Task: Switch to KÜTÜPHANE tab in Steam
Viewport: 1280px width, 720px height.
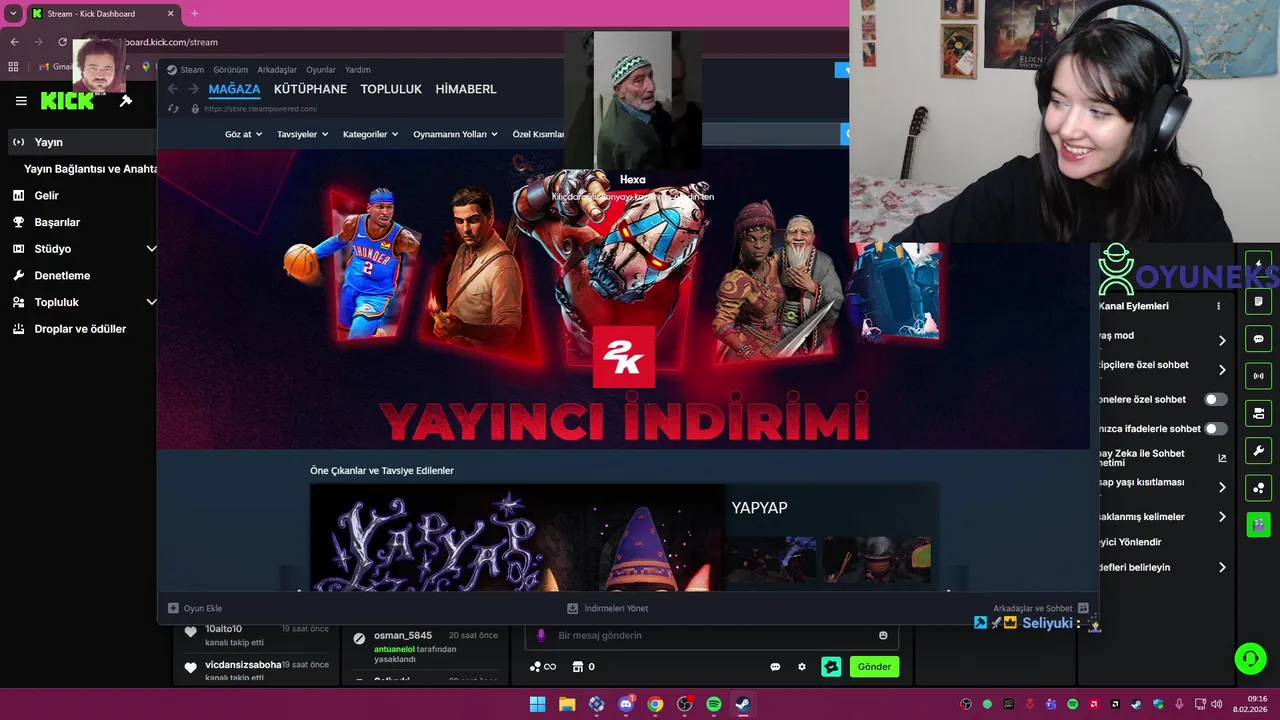Action: coord(310,89)
